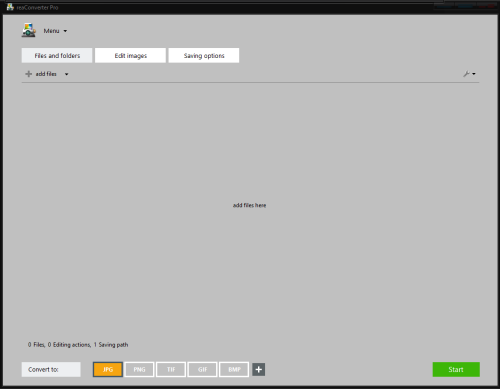Switch to the Files and folders tab
Screen dimensions: 500x389
[x=57, y=55]
